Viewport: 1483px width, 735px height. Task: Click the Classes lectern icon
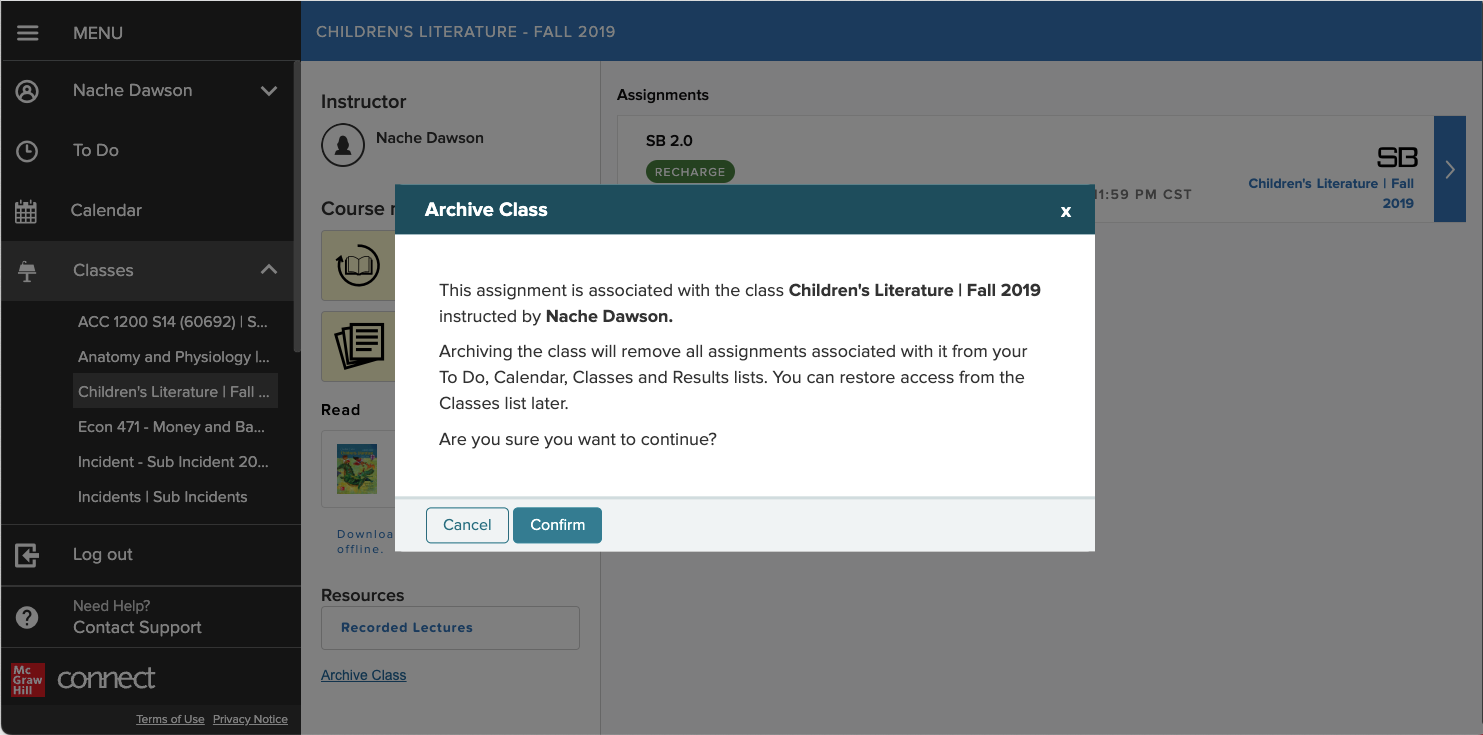[27, 271]
